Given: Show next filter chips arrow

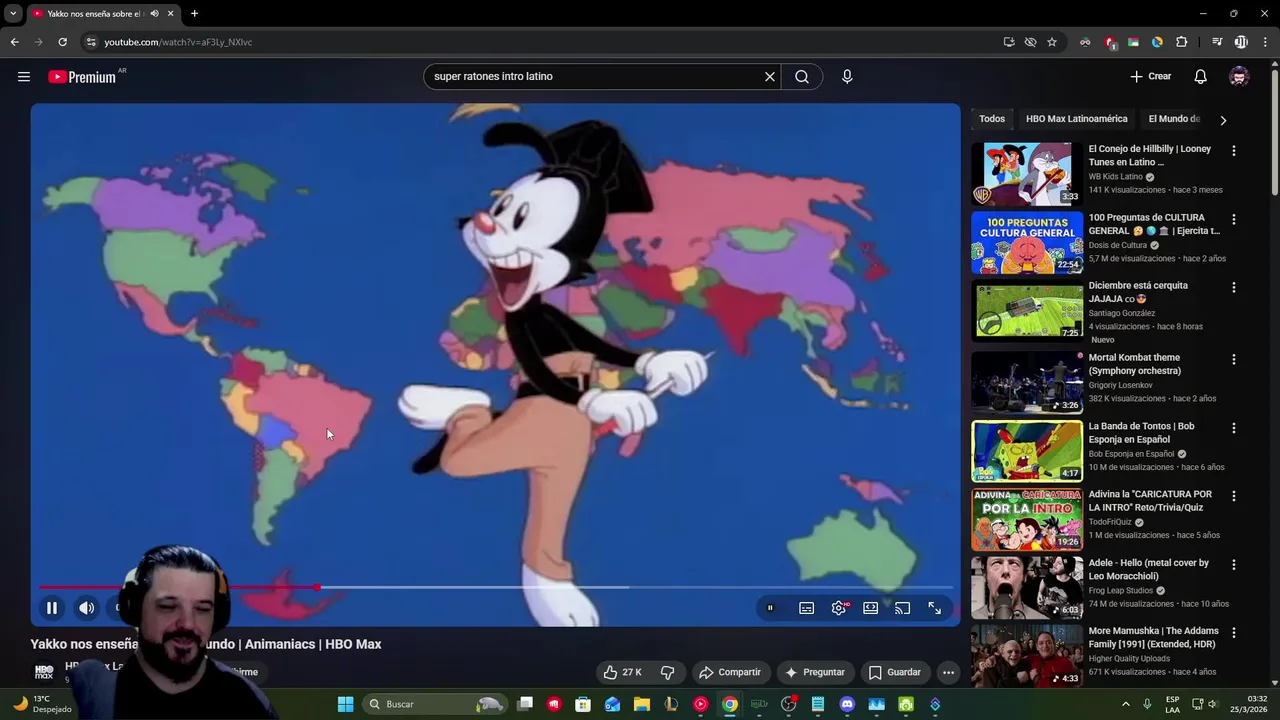Looking at the screenshot, I should 1223,120.
